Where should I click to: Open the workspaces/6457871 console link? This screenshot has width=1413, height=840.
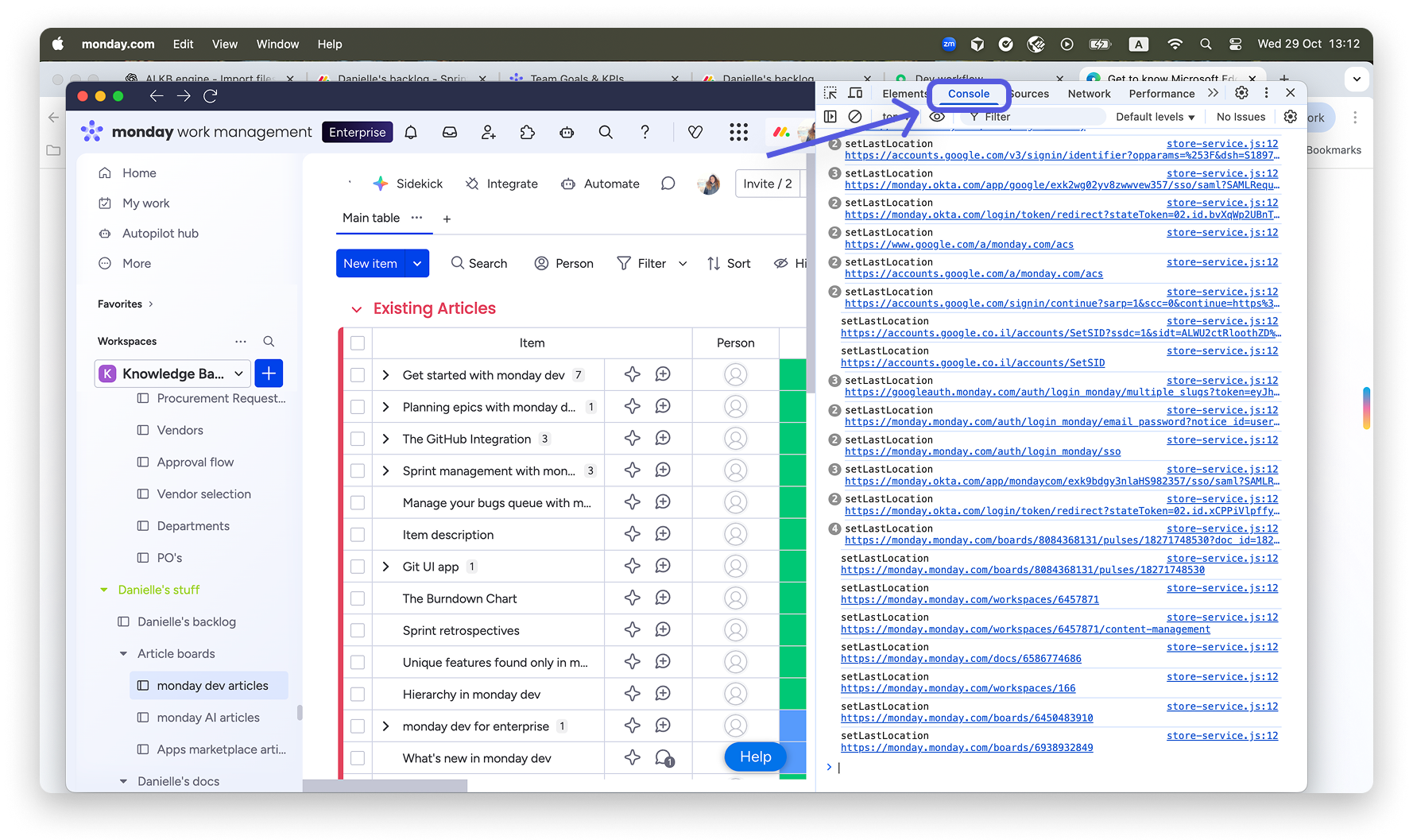[x=970, y=600]
